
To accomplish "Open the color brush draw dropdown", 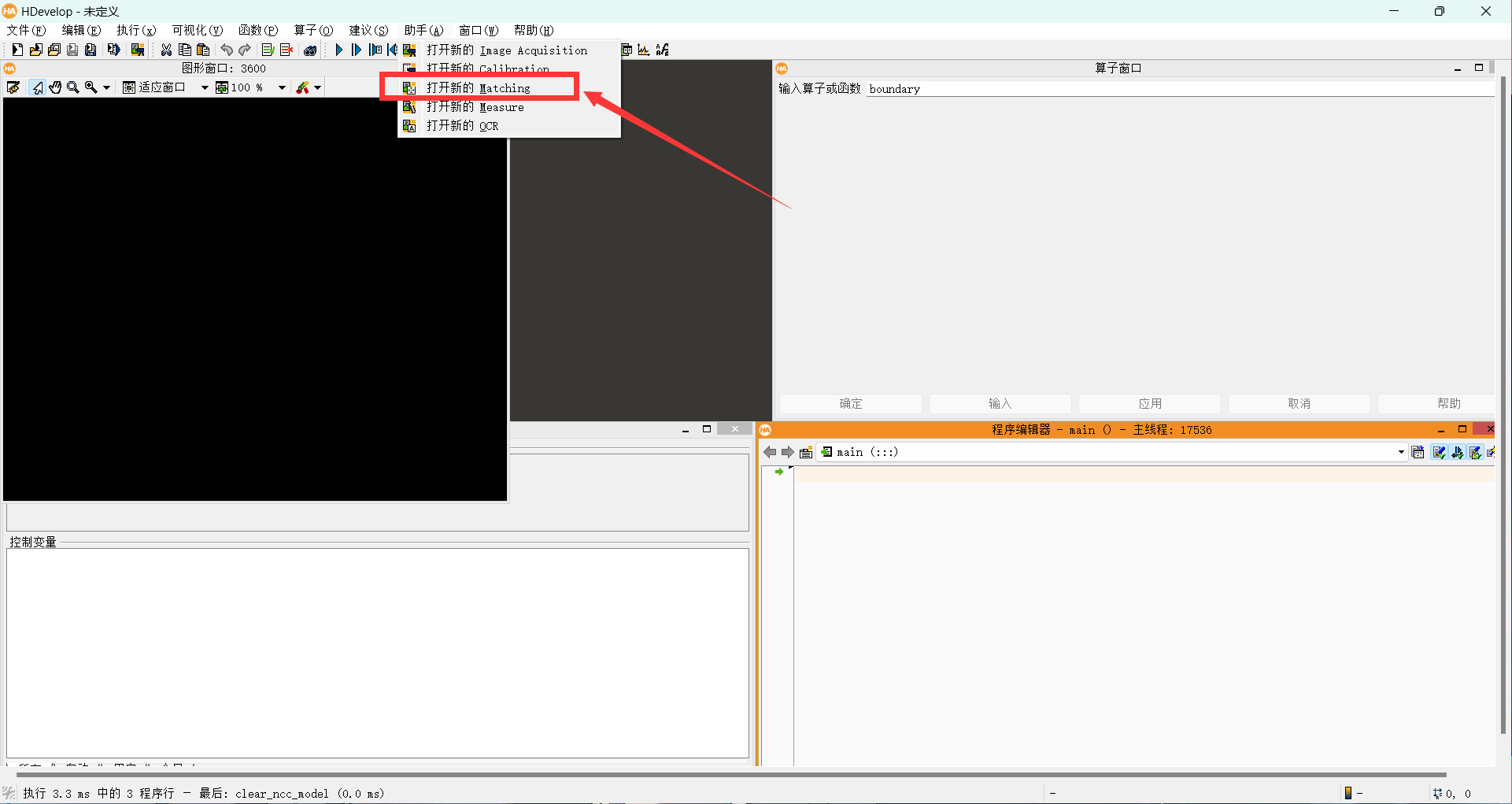I will click(x=317, y=87).
